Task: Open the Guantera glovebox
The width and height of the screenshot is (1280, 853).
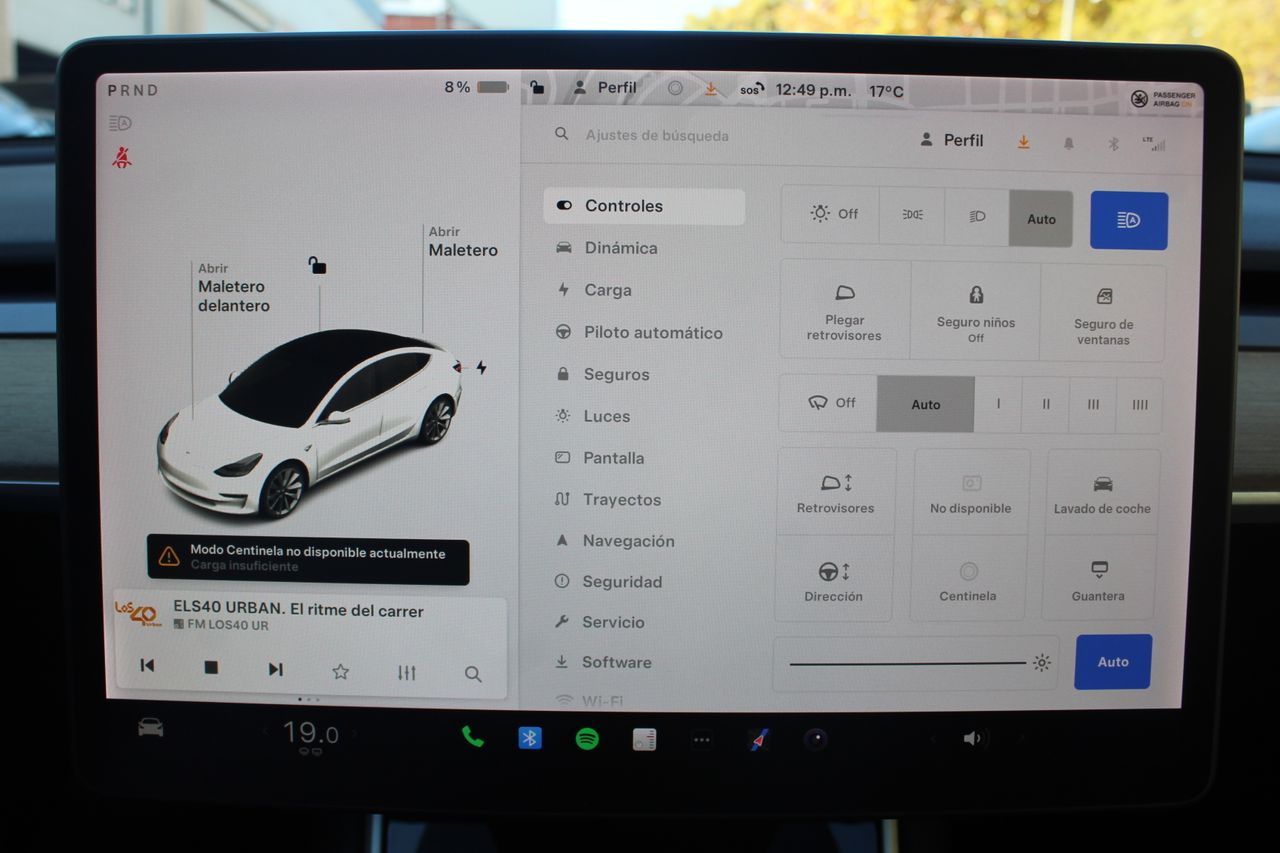Action: point(1098,579)
